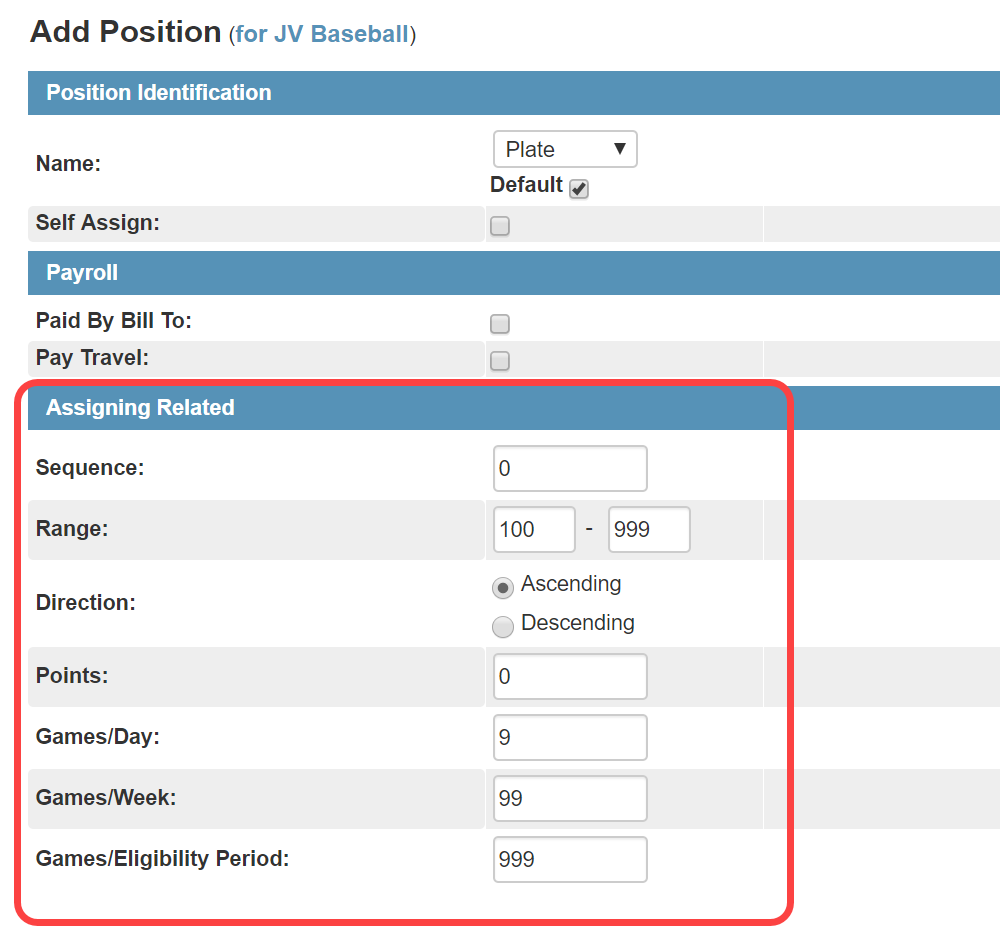Click the Points input field
1000x949 pixels.
click(570, 676)
